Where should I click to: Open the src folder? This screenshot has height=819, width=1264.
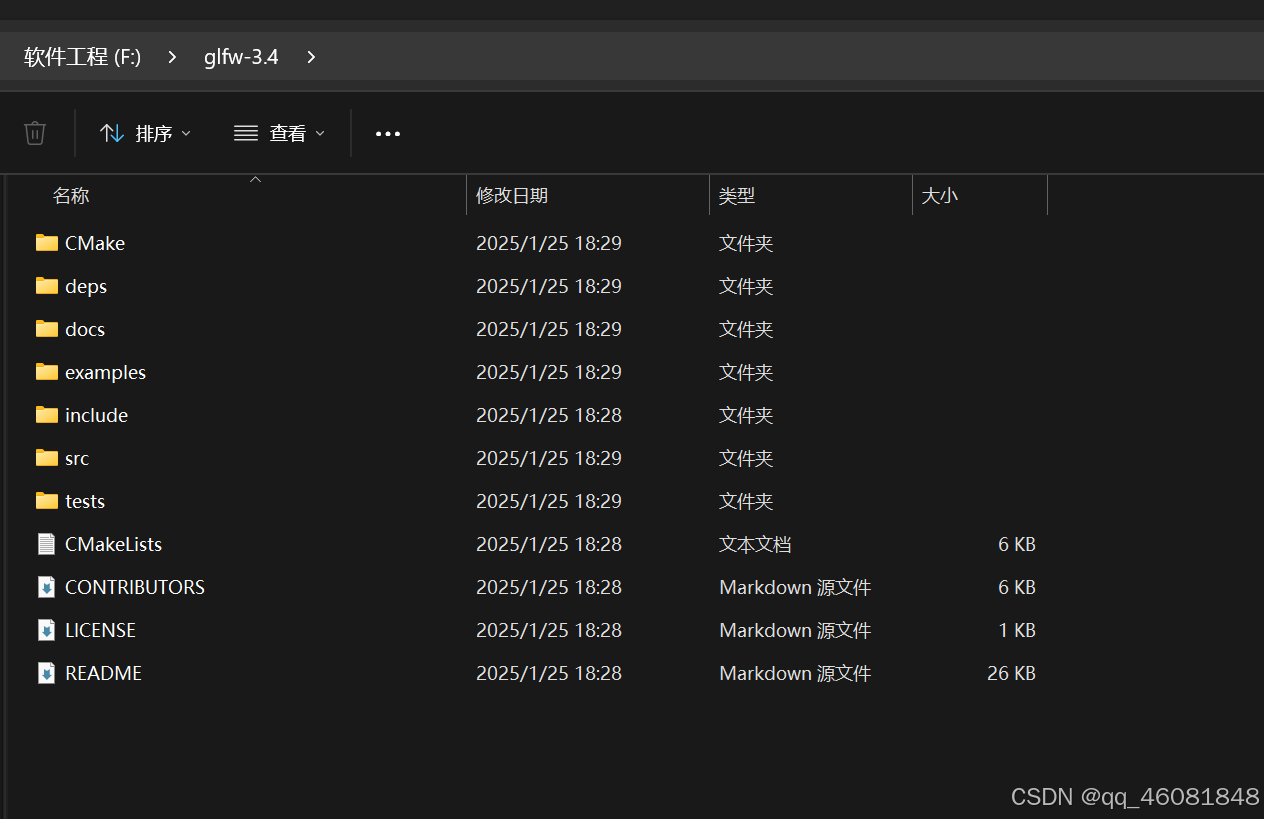click(76, 458)
